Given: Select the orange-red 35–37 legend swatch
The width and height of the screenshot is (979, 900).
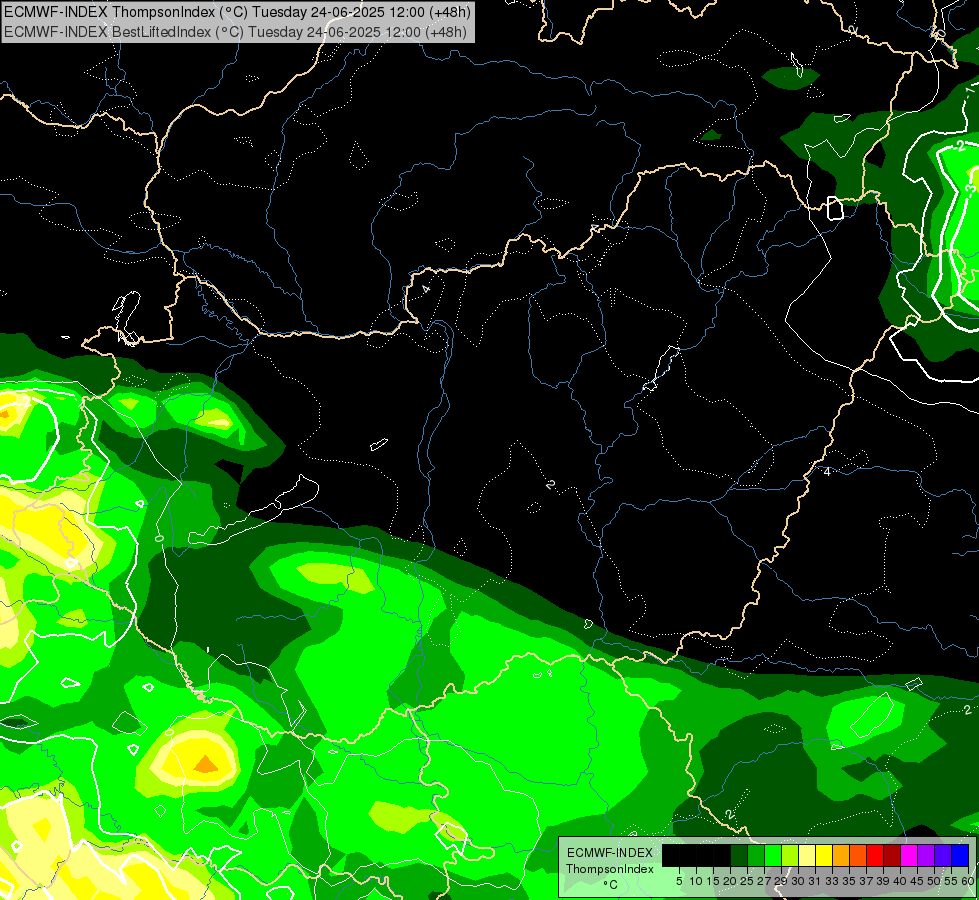Looking at the screenshot, I should [858, 855].
